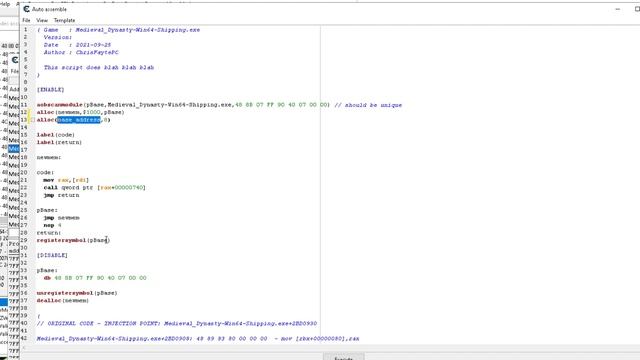Click the 'call qword ptr [rax+00000740]' instruction
The height and width of the screenshot is (360, 640).
pos(94,187)
